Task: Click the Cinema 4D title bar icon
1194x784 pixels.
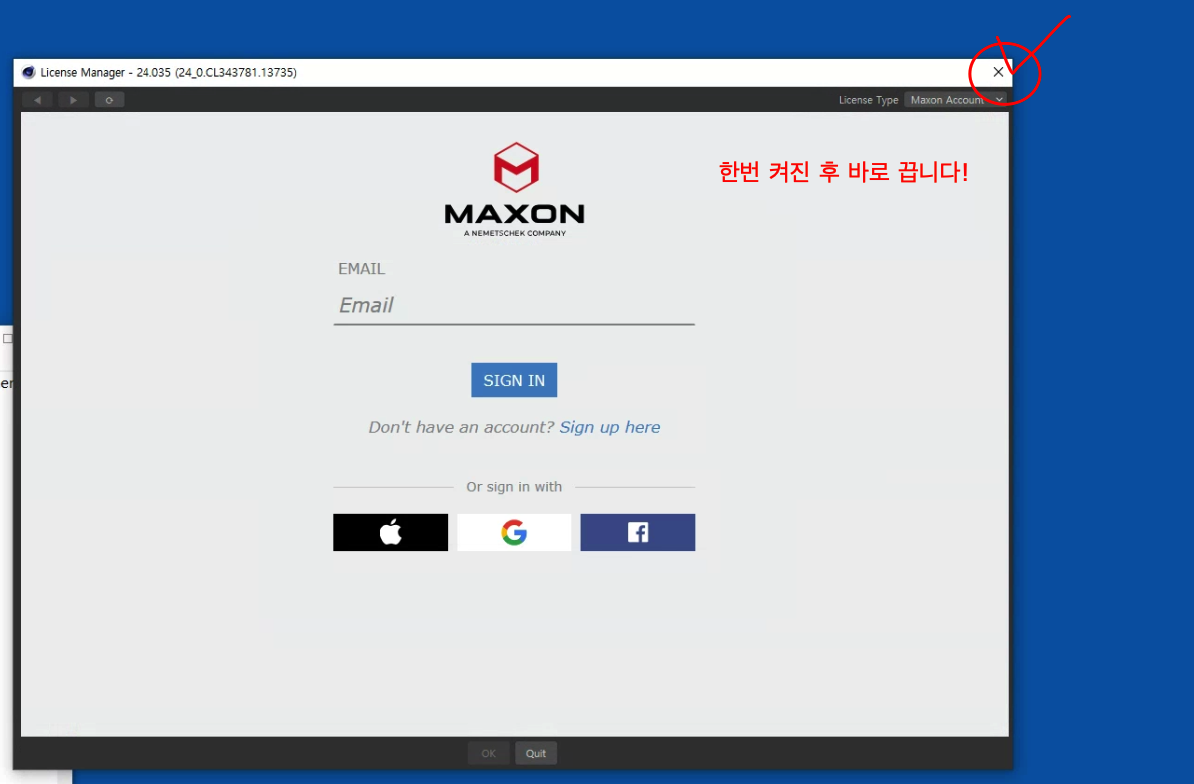Action: [x=29, y=72]
